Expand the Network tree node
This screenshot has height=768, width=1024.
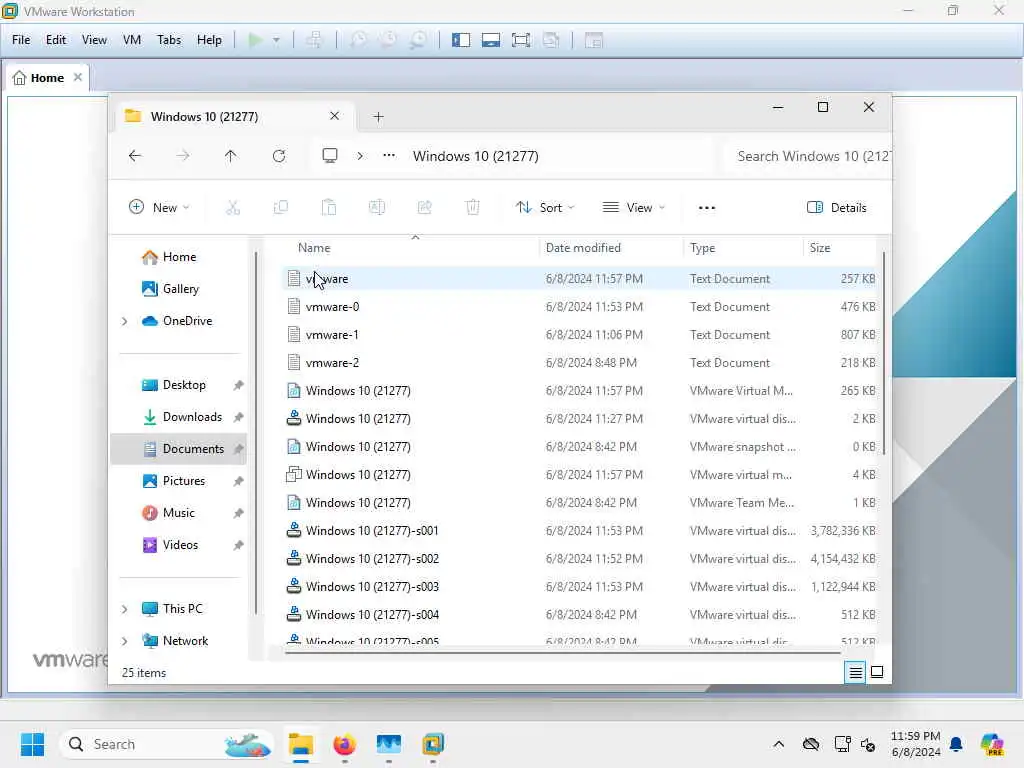[x=125, y=641]
